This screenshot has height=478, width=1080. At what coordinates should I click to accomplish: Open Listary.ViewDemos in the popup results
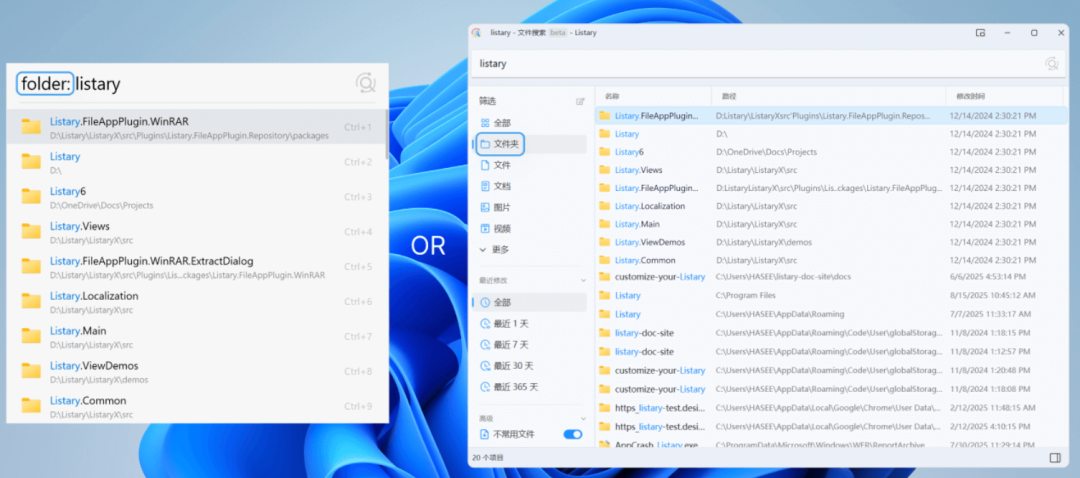coord(196,371)
